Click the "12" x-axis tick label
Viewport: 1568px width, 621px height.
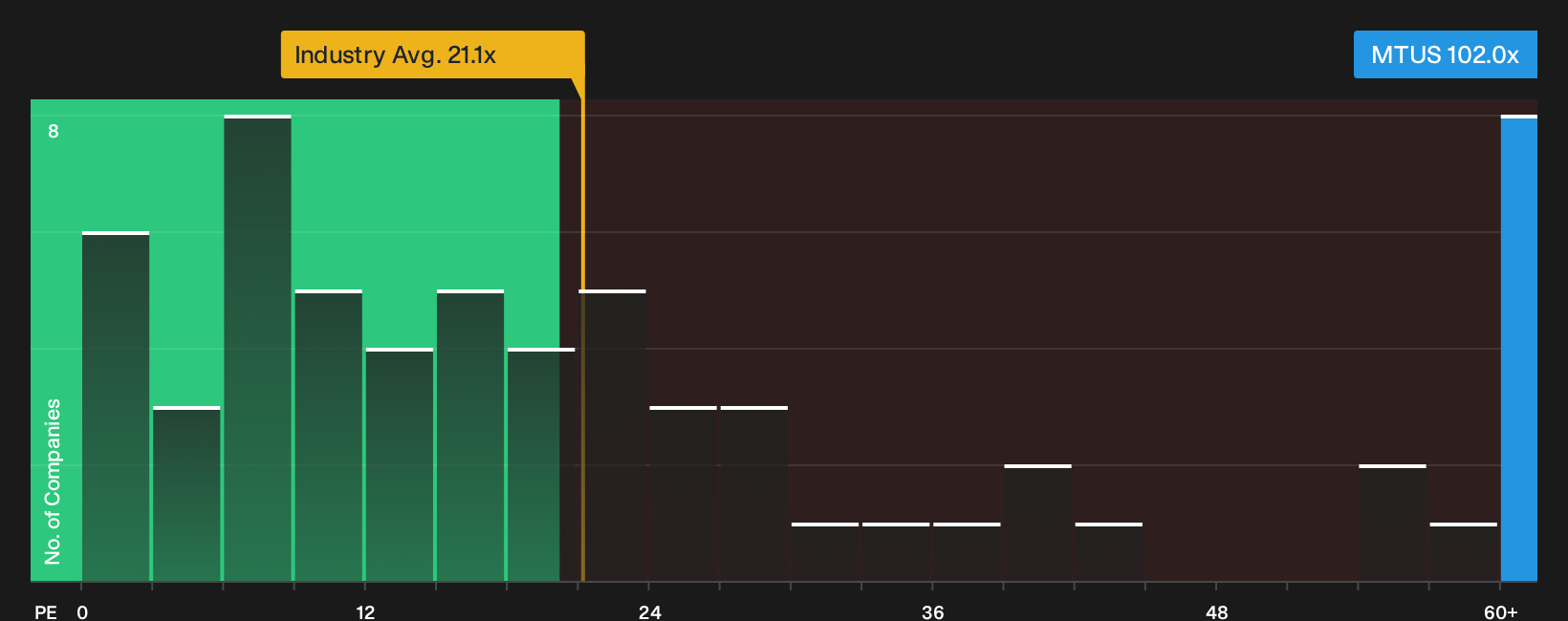point(365,612)
